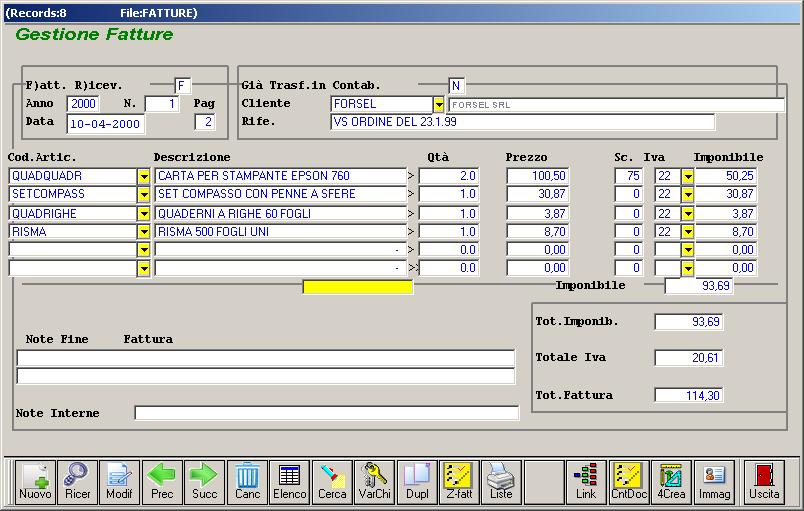Viewport: 804px width, 511px height.
Task: Click the F)att. R)icev. field showing F
Action: point(183,86)
